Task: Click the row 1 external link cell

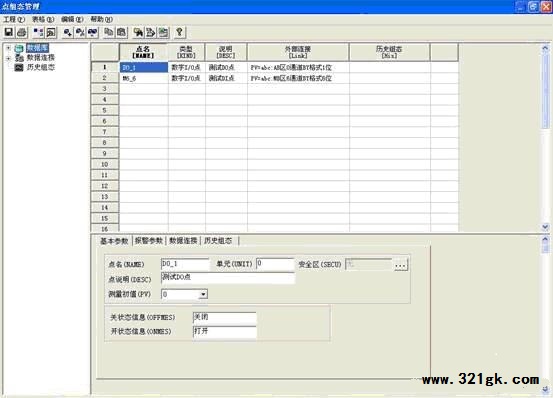Action: [298, 67]
